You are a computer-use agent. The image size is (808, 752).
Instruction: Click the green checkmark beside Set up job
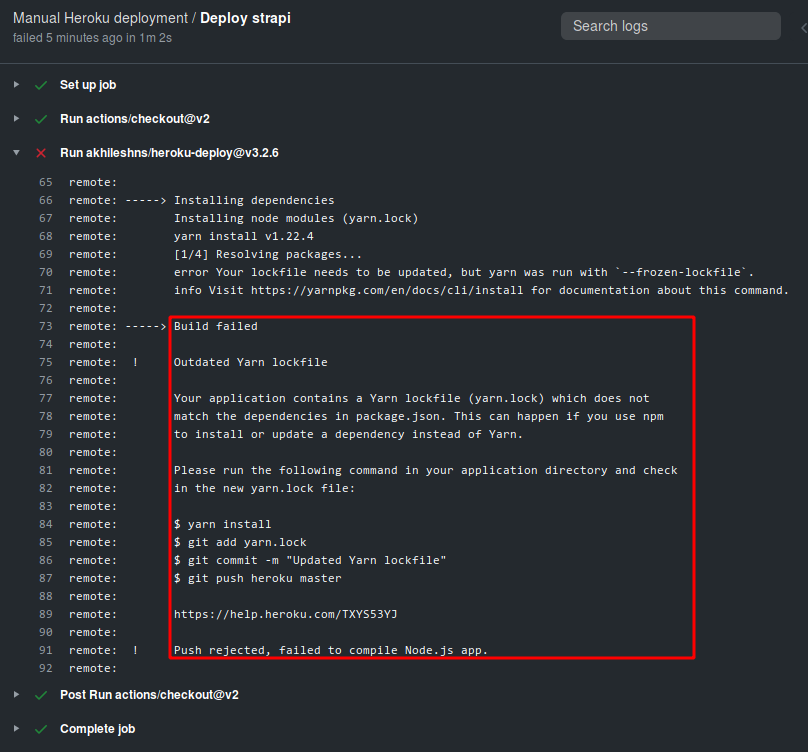[40, 85]
